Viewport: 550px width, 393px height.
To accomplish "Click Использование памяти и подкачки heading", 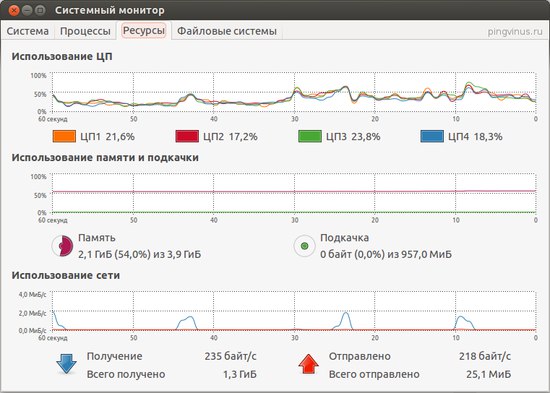I will [x=105, y=158].
